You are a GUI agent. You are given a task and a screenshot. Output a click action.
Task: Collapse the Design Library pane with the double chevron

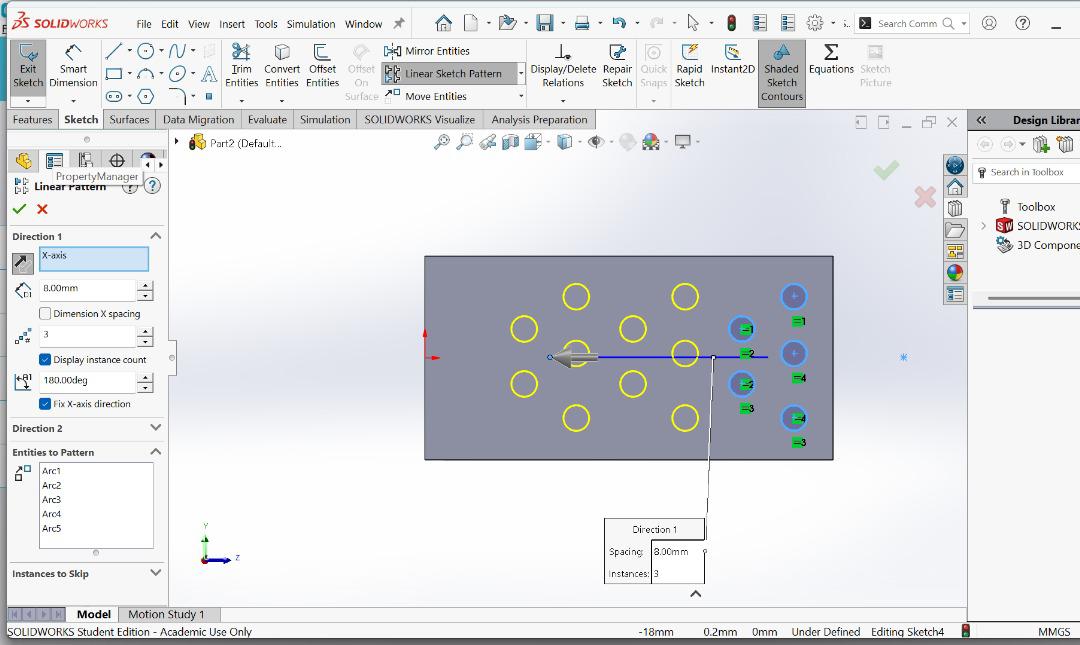pyautogui.click(x=982, y=120)
